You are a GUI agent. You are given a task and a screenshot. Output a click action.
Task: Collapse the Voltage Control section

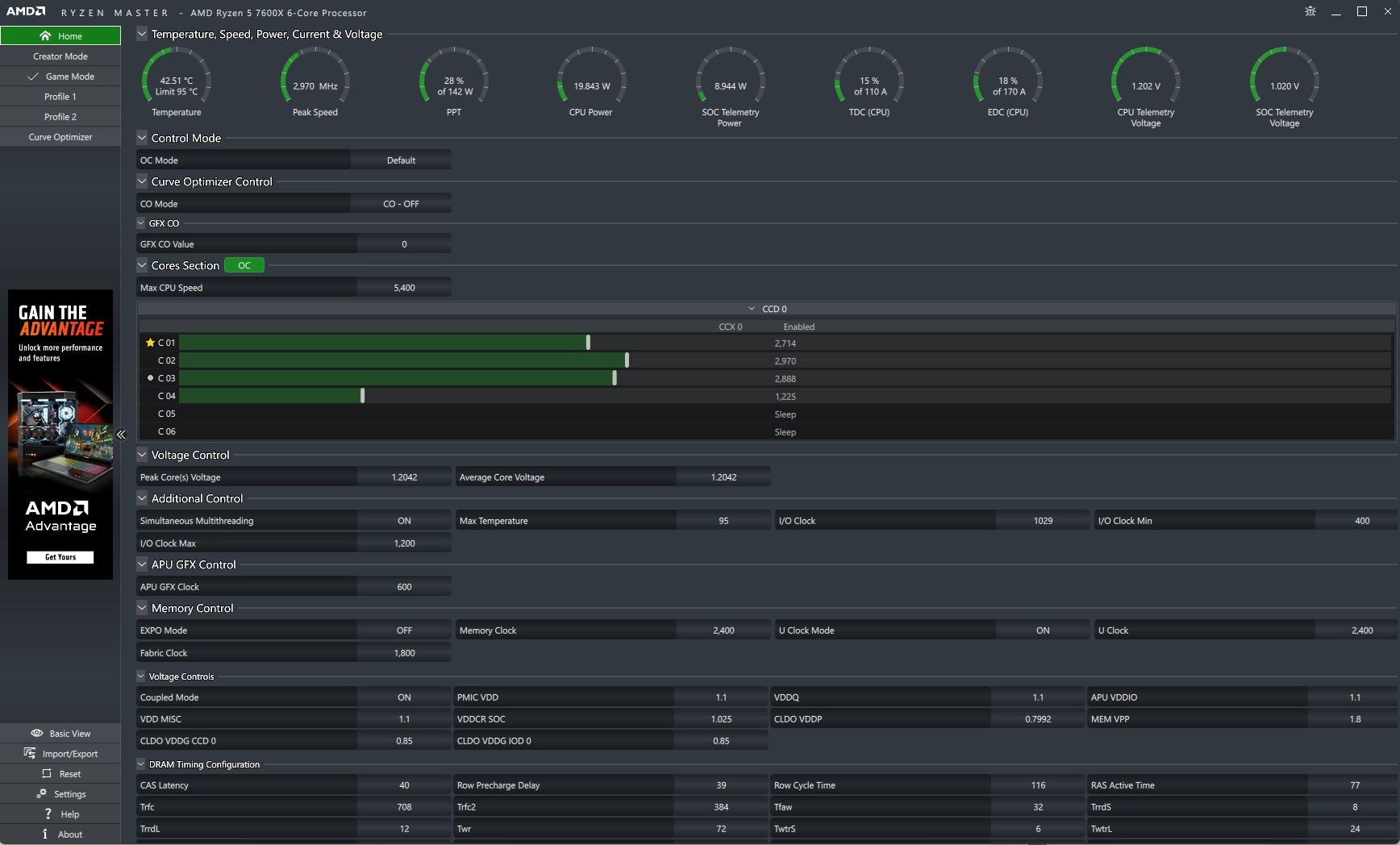(x=142, y=455)
